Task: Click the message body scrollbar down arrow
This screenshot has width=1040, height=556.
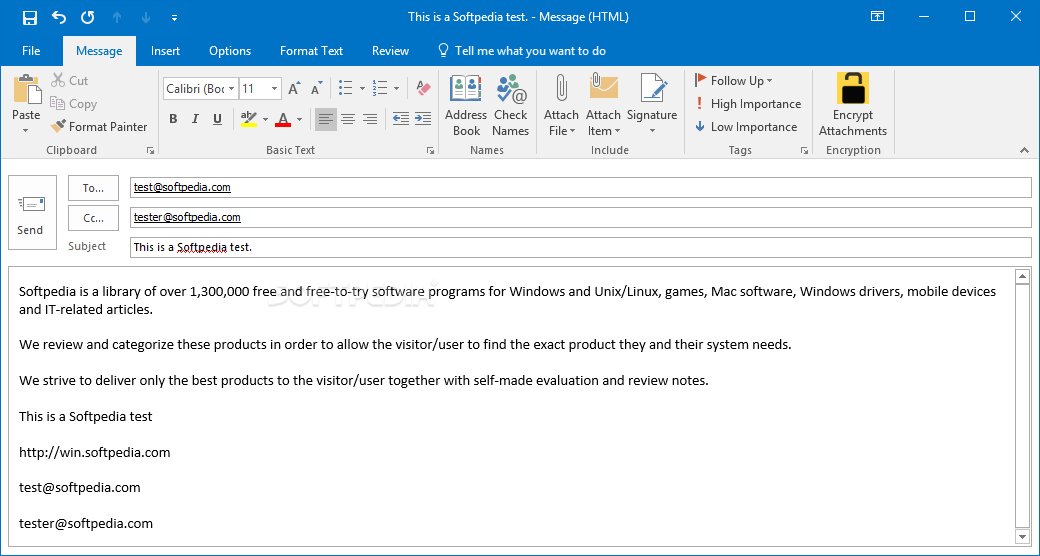Action: (x=1022, y=536)
